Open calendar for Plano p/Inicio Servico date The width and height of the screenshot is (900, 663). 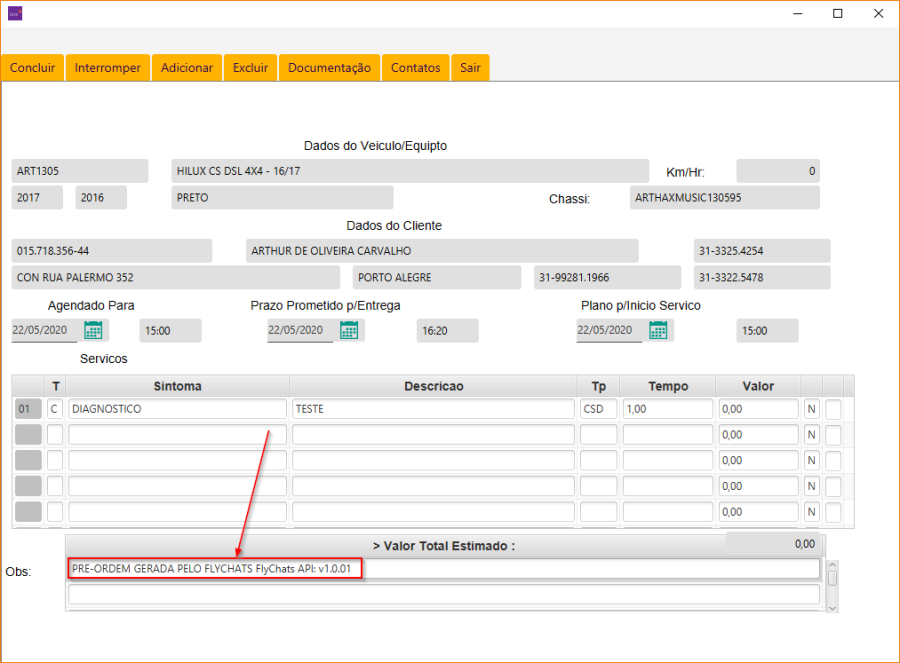[658, 331]
